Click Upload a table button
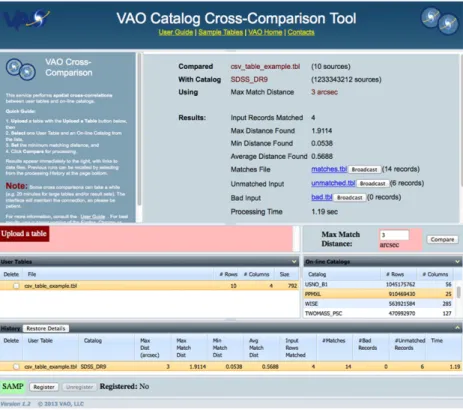This screenshot has width=463, height=410. [24, 234]
